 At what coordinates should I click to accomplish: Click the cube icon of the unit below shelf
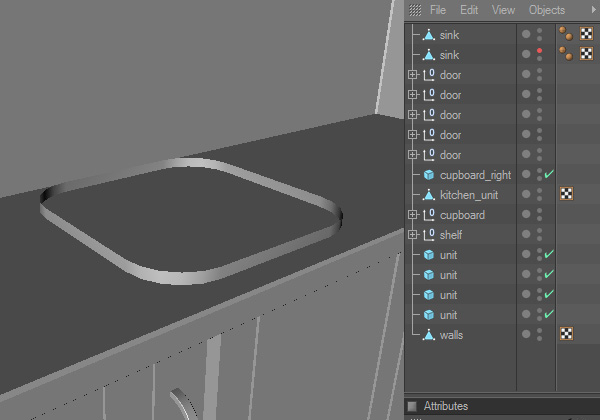(x=429, y=255)
